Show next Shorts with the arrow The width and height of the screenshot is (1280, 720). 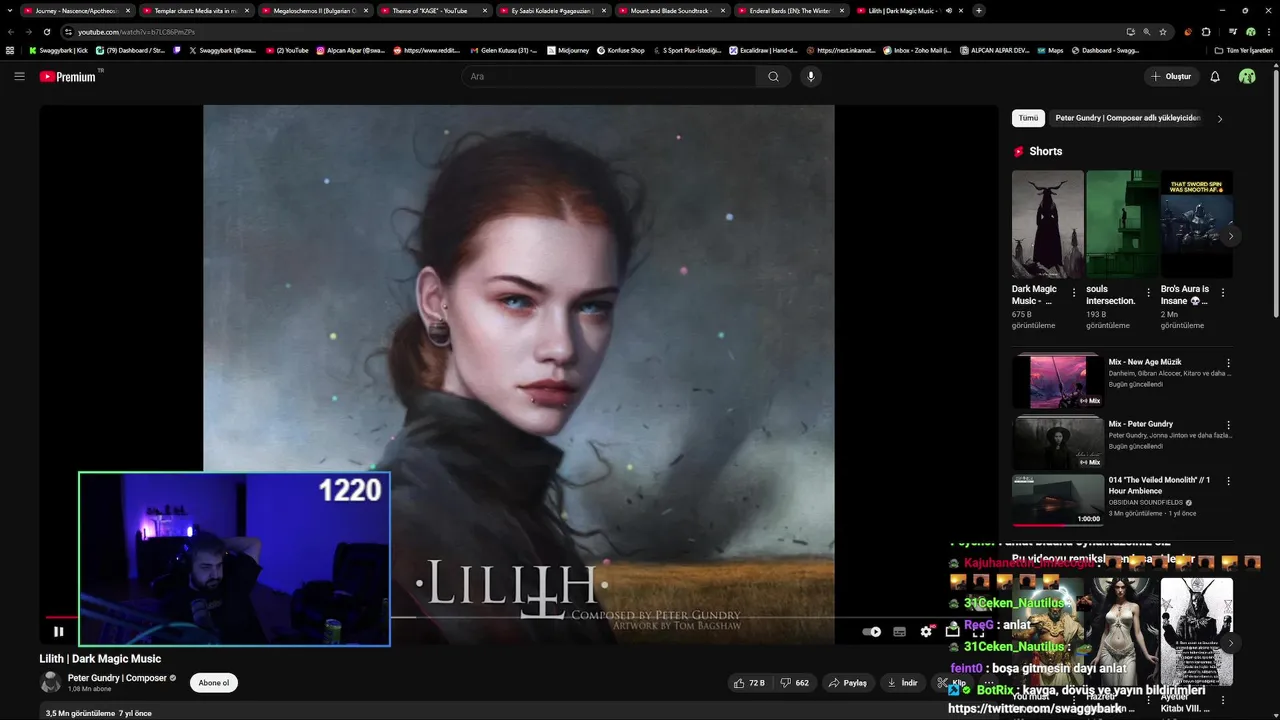coord(1231,236)
